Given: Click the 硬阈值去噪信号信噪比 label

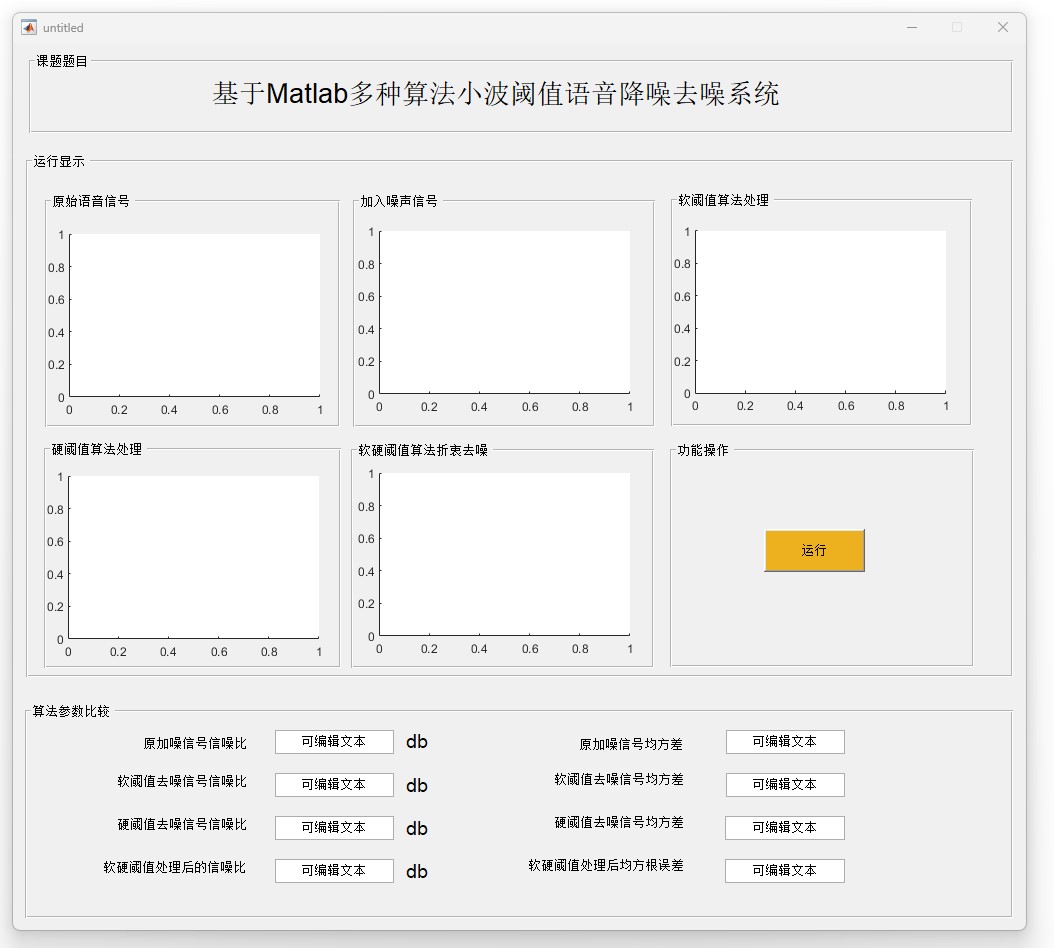Looking at the screenshot, I should pyautogui.click(x=182, y=824).
